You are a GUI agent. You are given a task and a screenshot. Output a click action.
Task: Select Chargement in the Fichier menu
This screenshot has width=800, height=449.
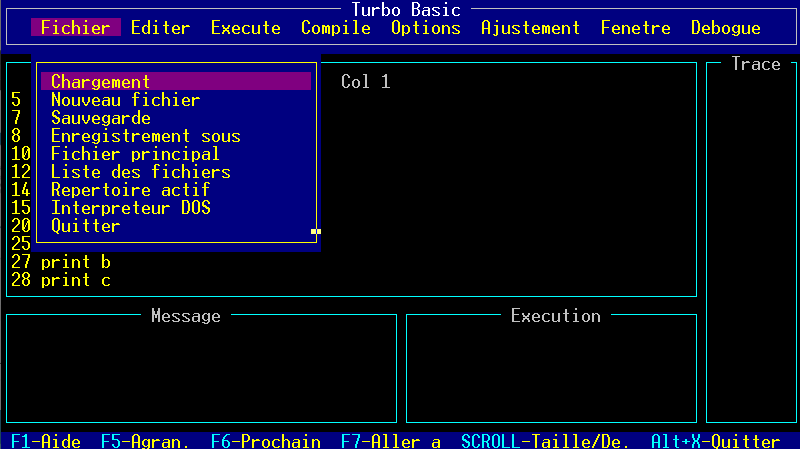176,82
